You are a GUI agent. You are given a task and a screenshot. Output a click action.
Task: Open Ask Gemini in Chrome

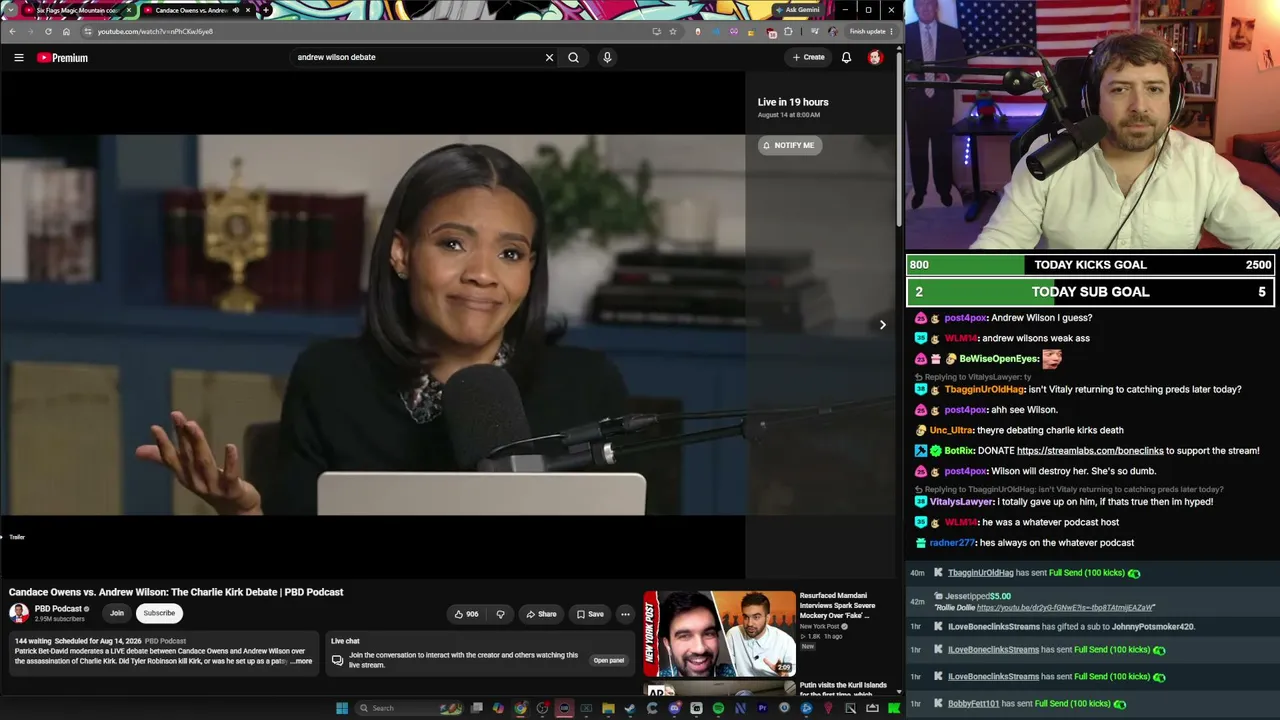click(x=797, y=10)
